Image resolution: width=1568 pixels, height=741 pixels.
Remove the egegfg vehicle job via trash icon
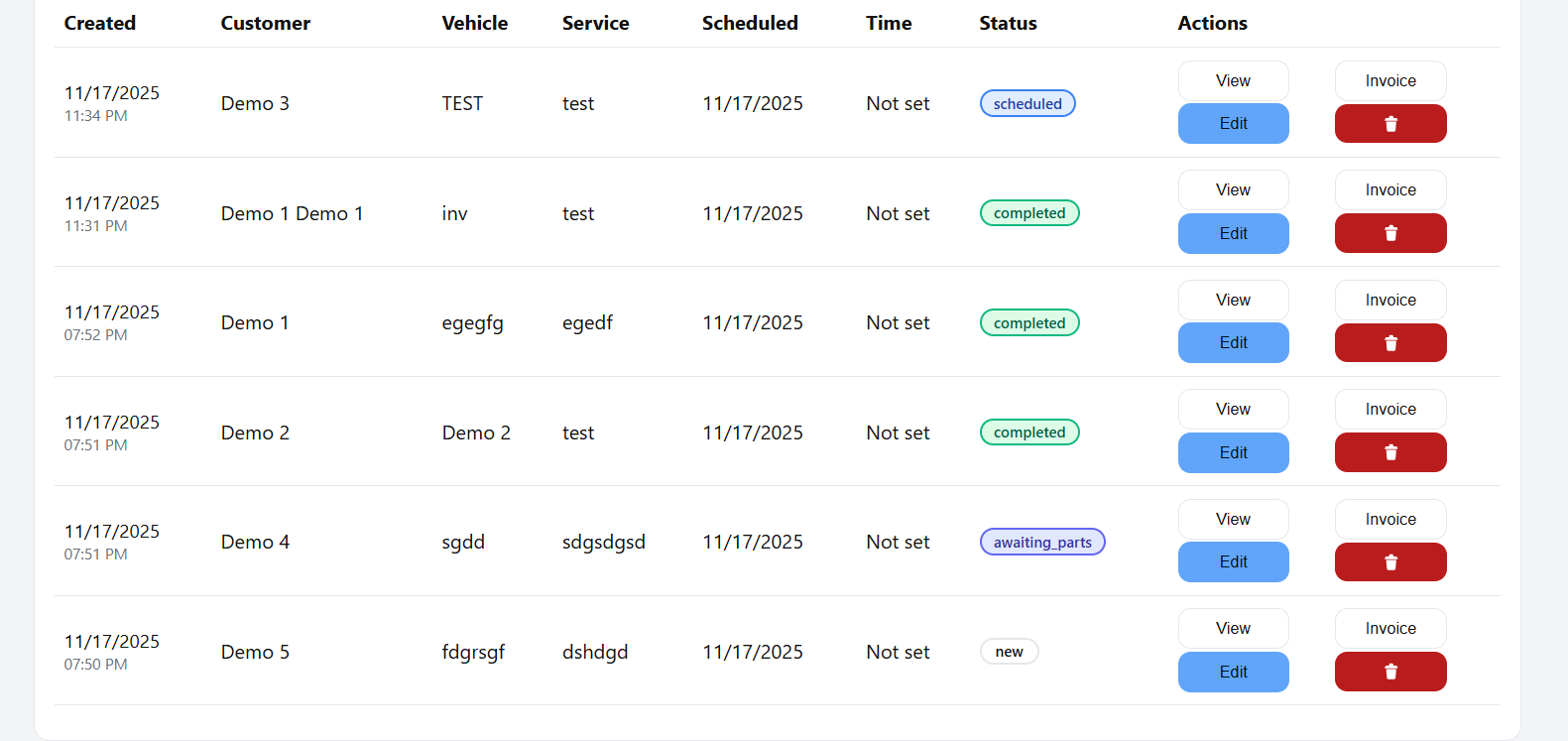tap(1389, 343)
